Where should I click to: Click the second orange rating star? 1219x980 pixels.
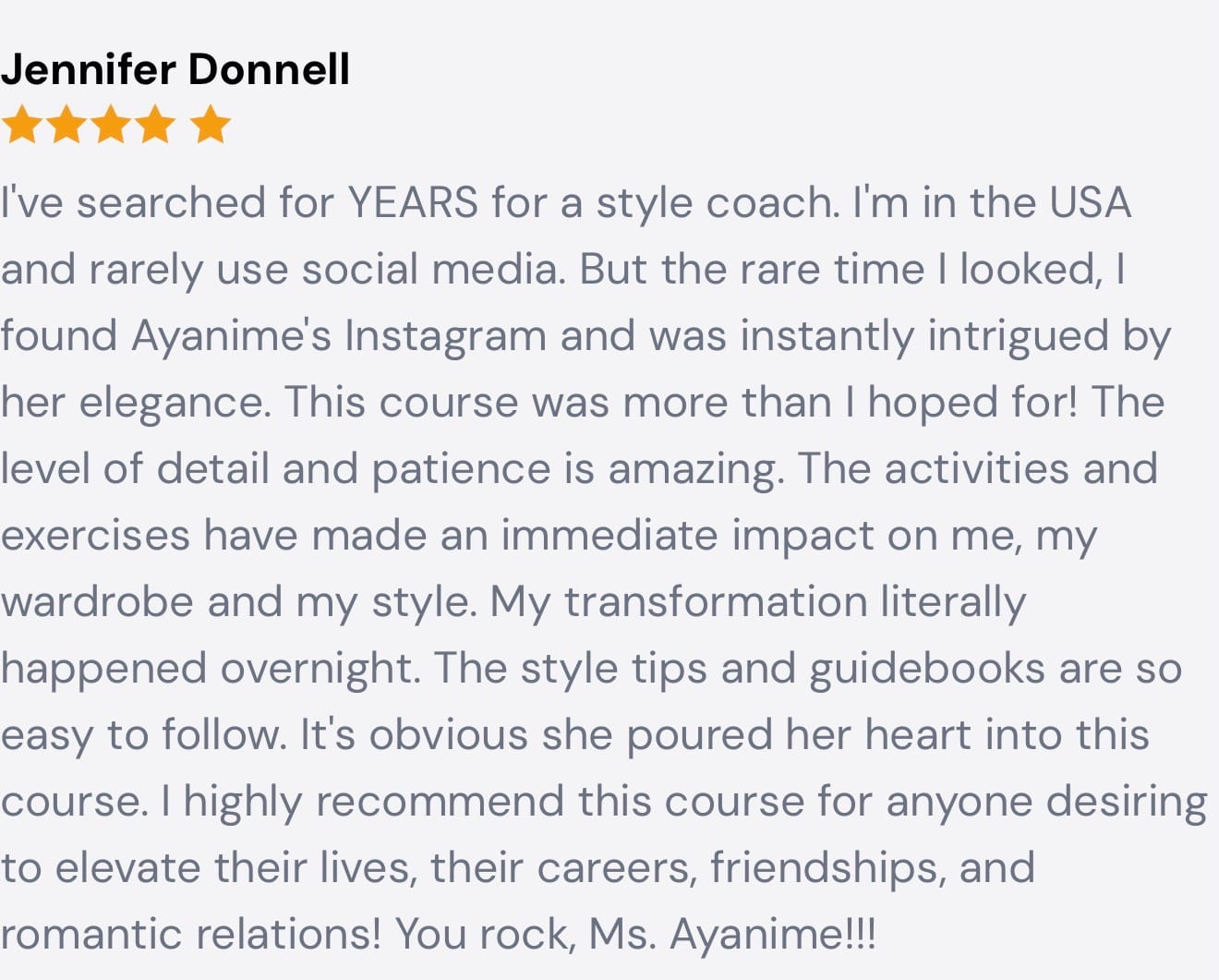(67, 125)
